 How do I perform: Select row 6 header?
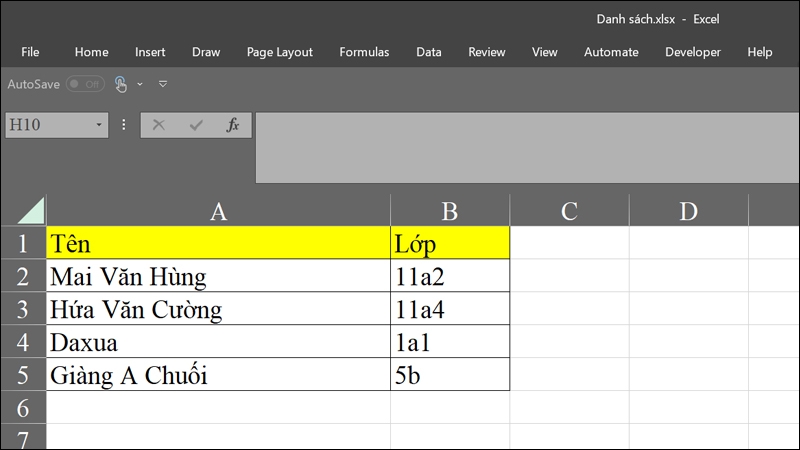23,408
